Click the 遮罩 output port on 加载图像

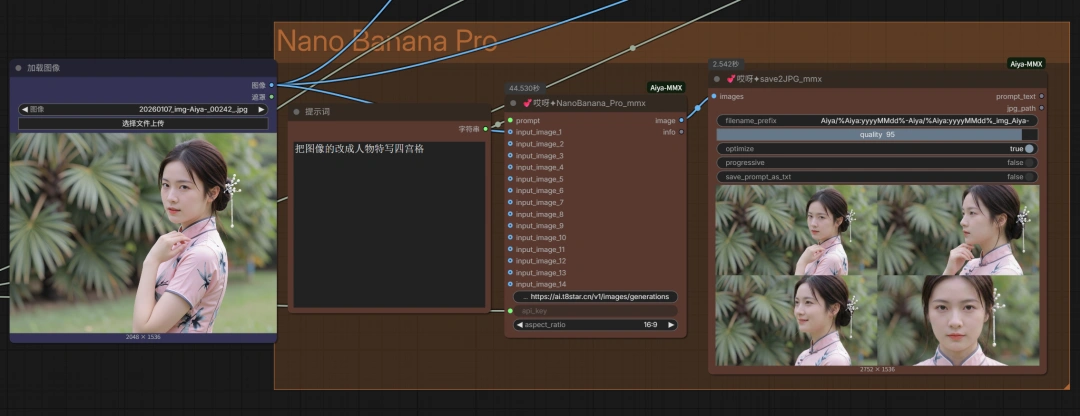[x=271, y=97]
